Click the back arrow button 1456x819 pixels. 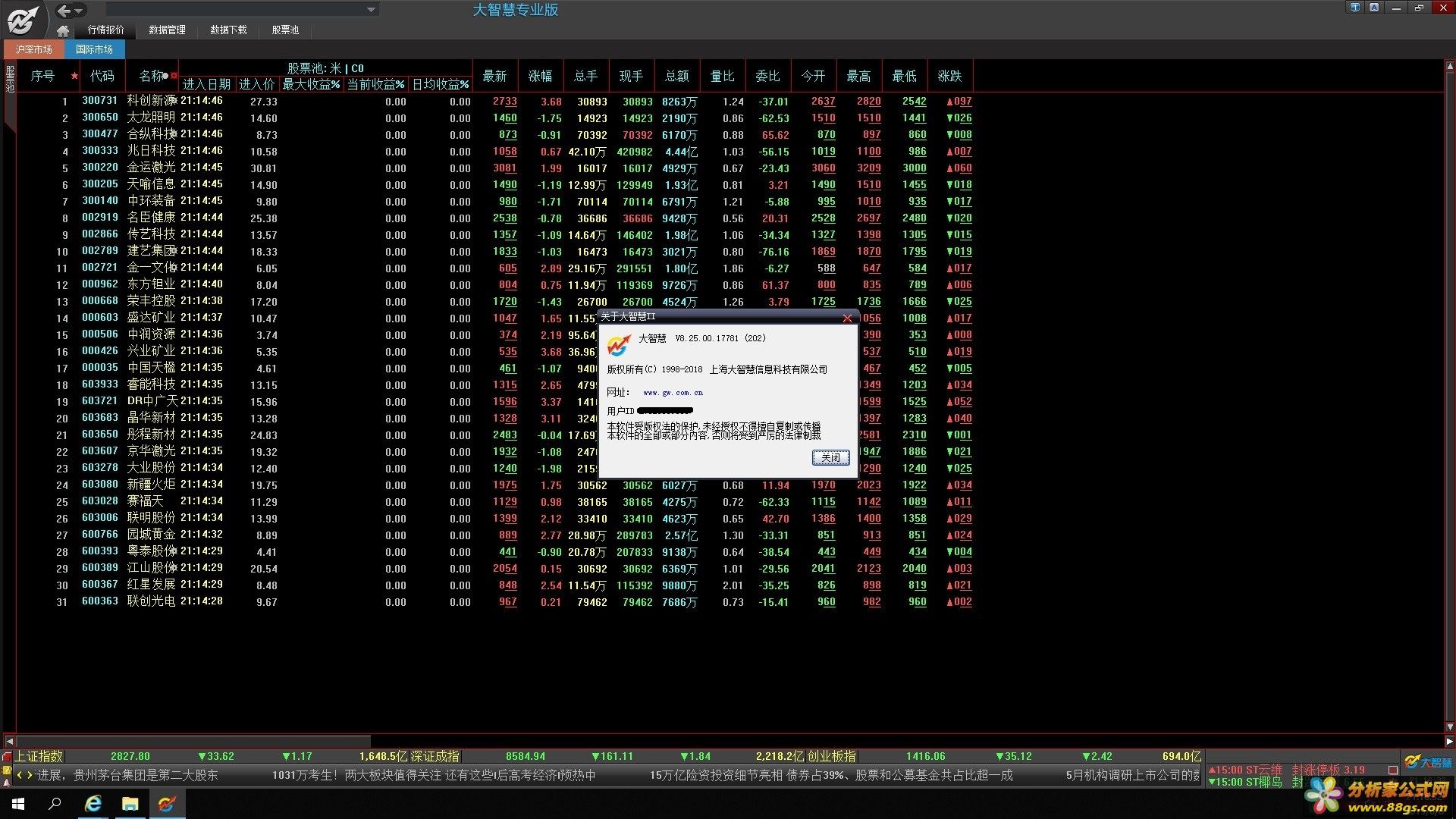tap(64, 11)
